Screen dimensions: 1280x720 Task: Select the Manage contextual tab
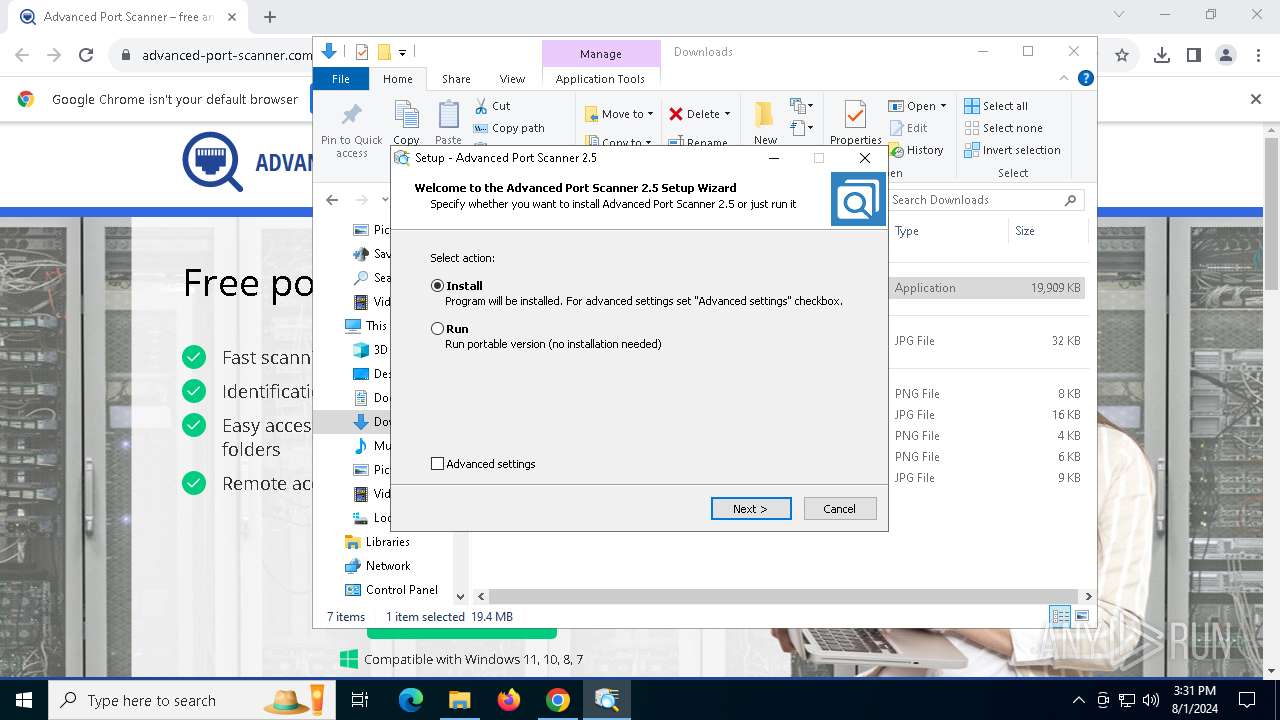click(600, 54)
